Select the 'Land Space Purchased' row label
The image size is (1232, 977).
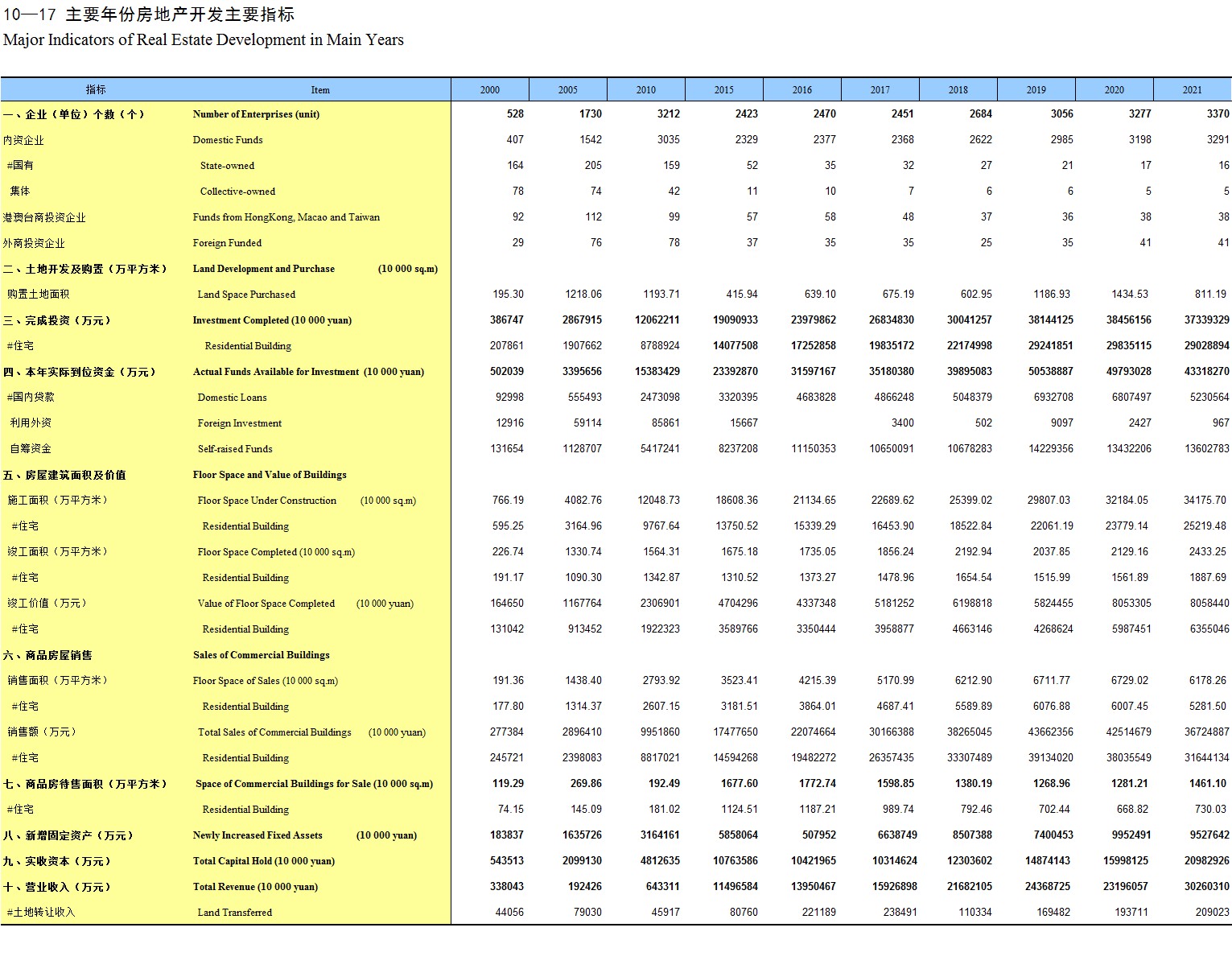pyautogui.click(x=246, y=295)
